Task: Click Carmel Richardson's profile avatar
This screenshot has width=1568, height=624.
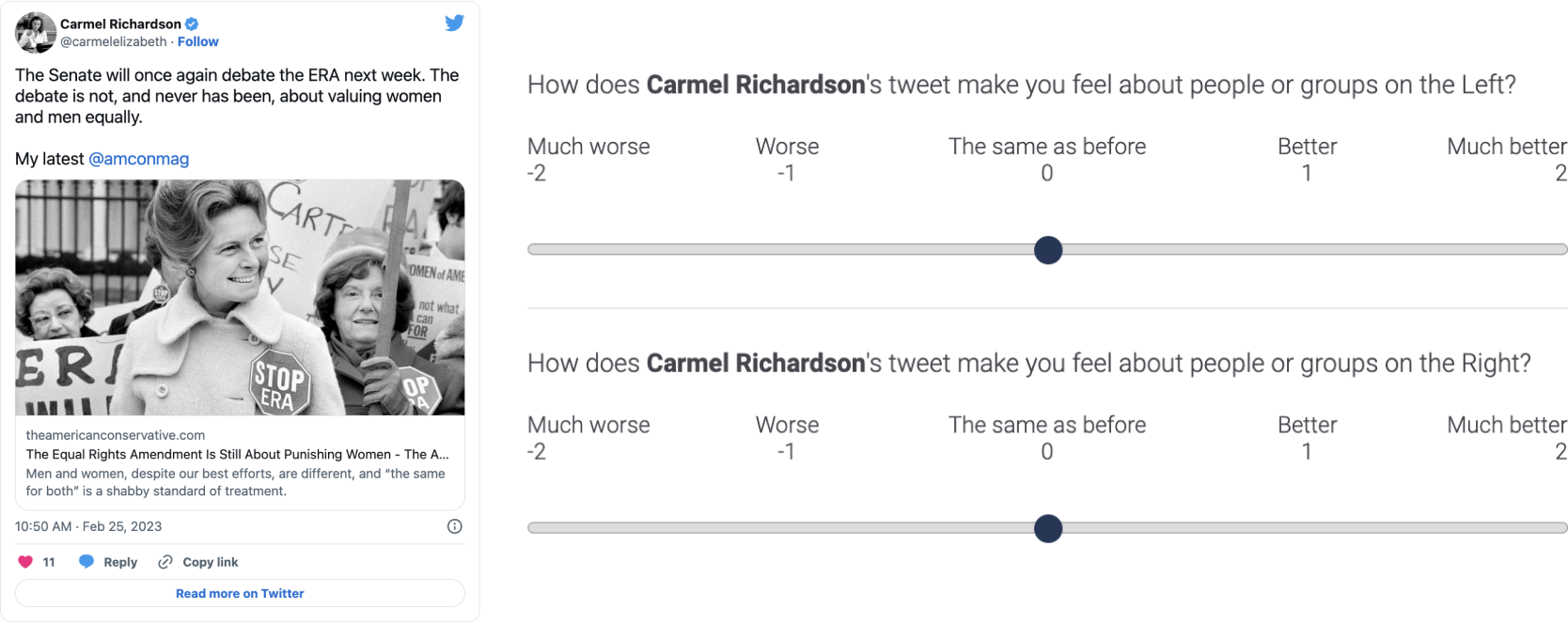Action: [x=36, y=33]
